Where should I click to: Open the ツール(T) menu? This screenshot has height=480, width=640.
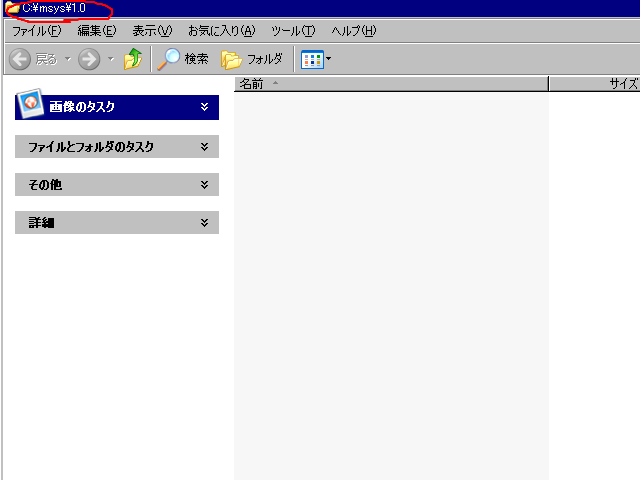point(293,31)
